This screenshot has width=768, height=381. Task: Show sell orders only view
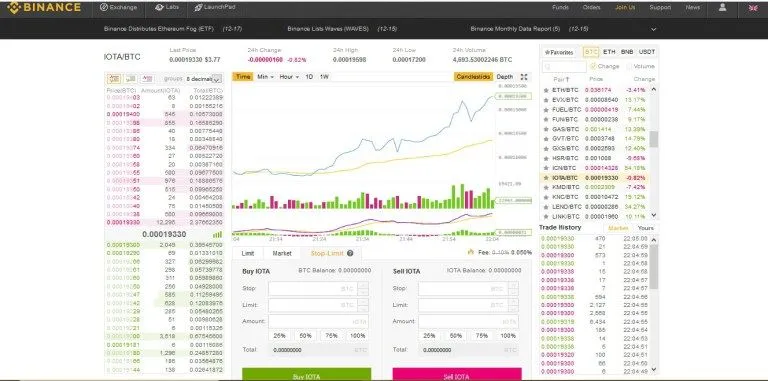click(x=147, y=78)
